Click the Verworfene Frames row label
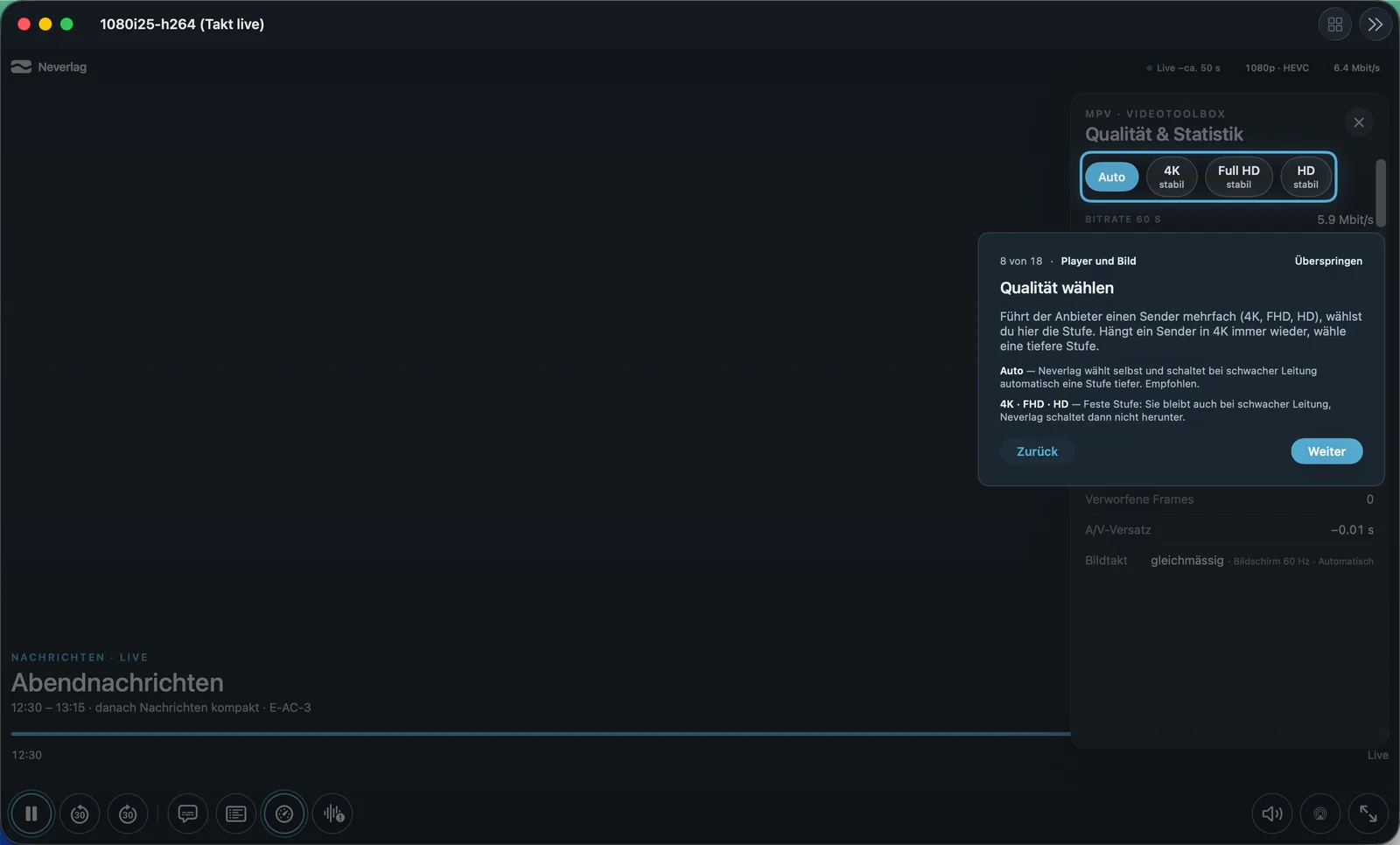The width and height of the screenshot is (1400, 845). pos(1139,499)
